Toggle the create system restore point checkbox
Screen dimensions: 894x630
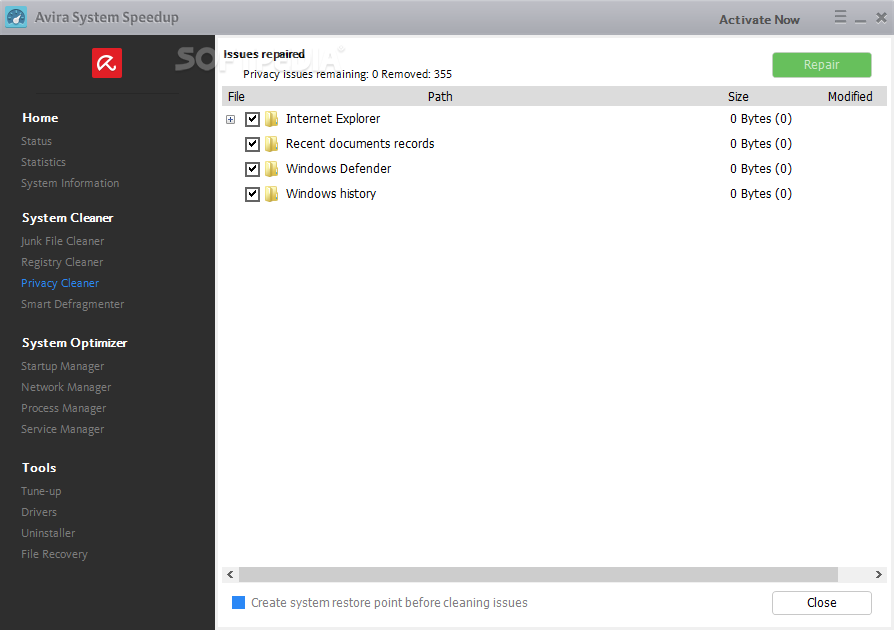(x=238, y=603)
